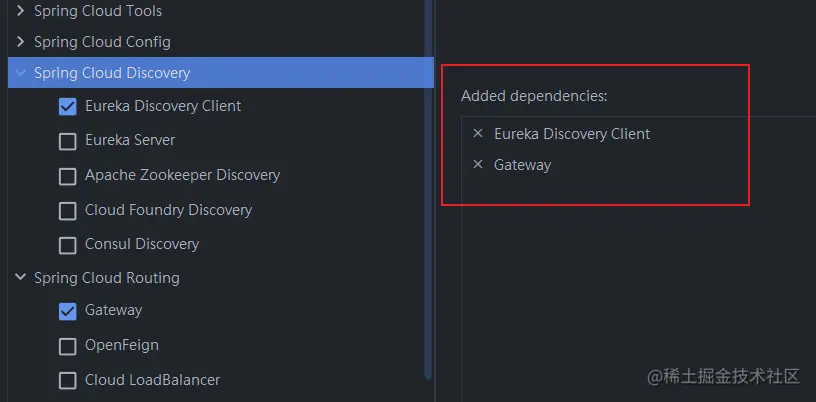Remove Gateway from added dependencies list
Viewport: 816px width, 402px height.
478,165
